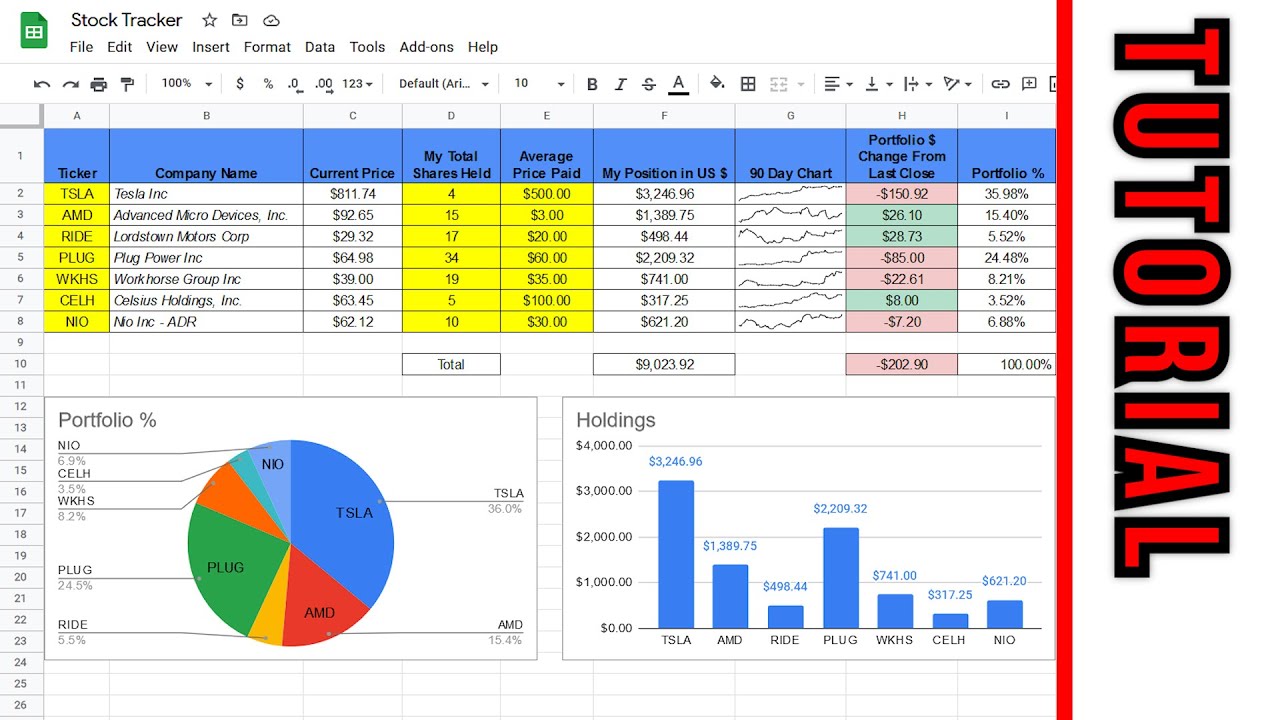Viewport: 1280px width, 720px height.
Task: Star the Stock Tracker document
Action: pos(209,20)
